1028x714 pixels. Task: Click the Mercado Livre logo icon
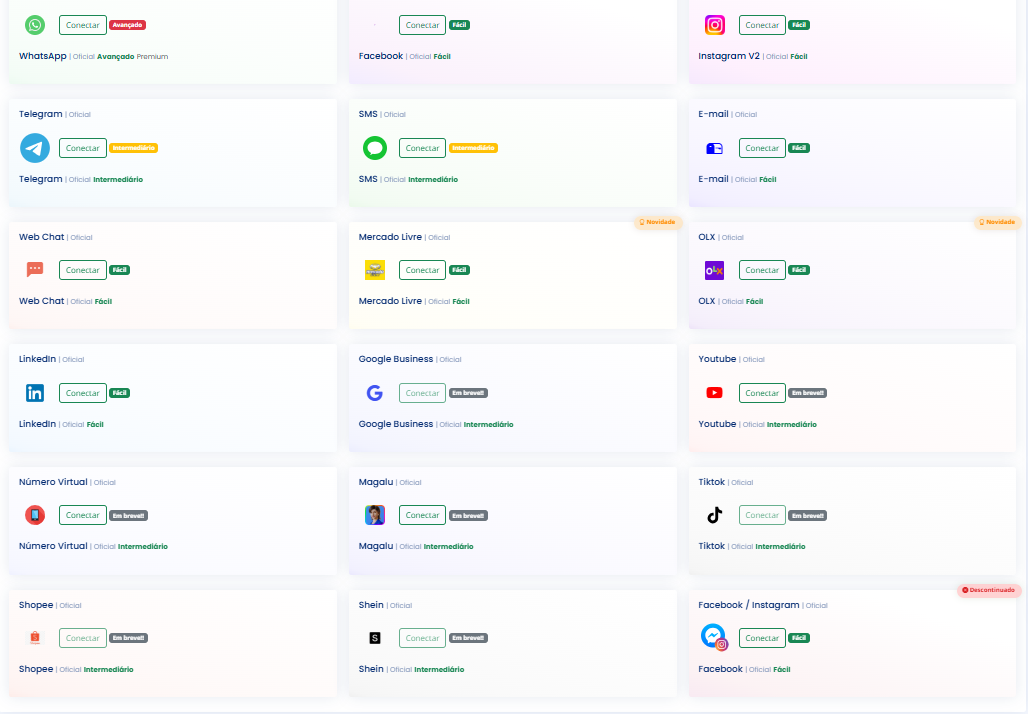[x=375, y=269]
